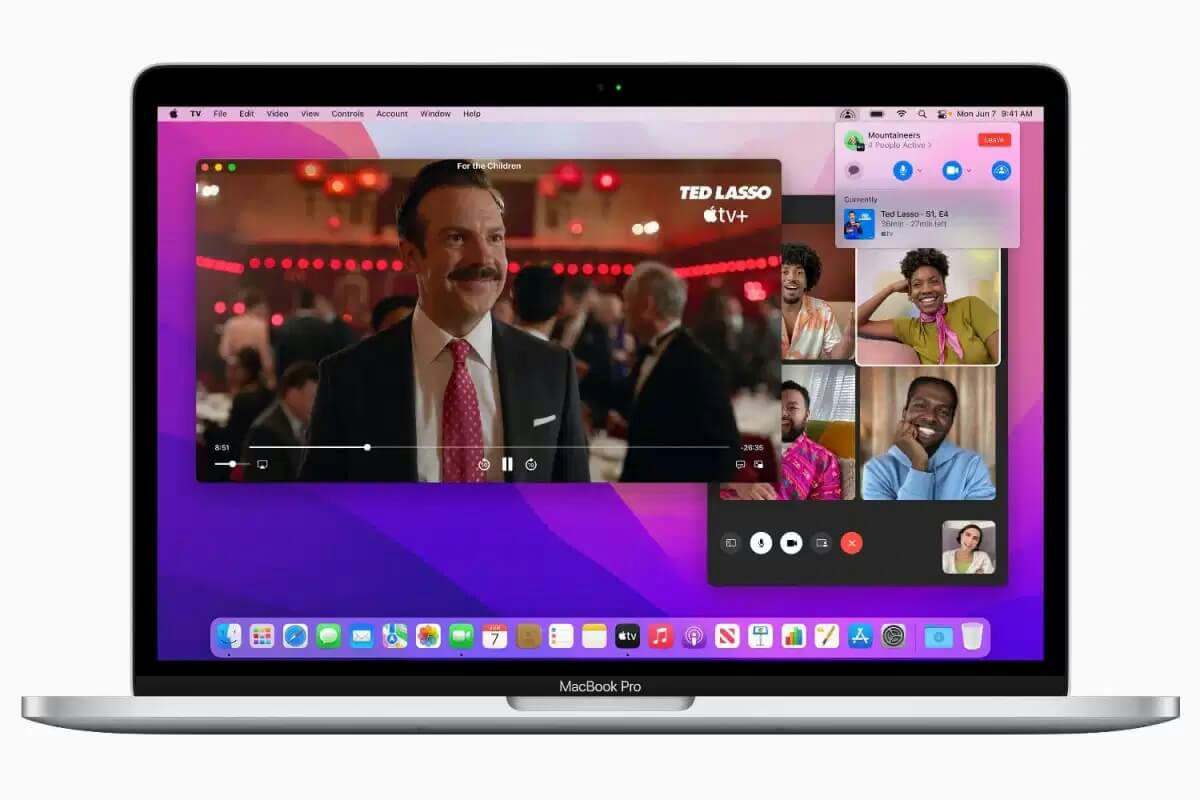Screen dimensions: 1200x800
Task: Enable picture-in-picture in the video player
Action: coord(759,464)
